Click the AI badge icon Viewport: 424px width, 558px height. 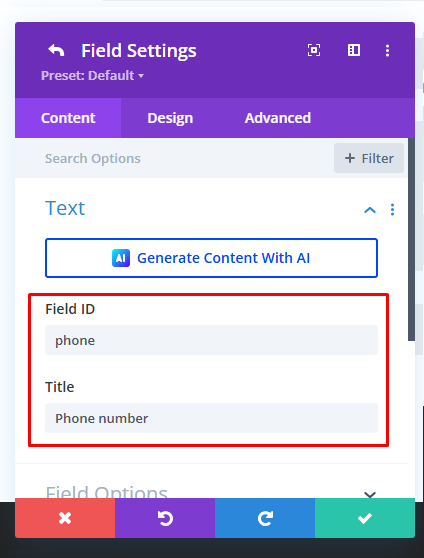click(121, 258)
